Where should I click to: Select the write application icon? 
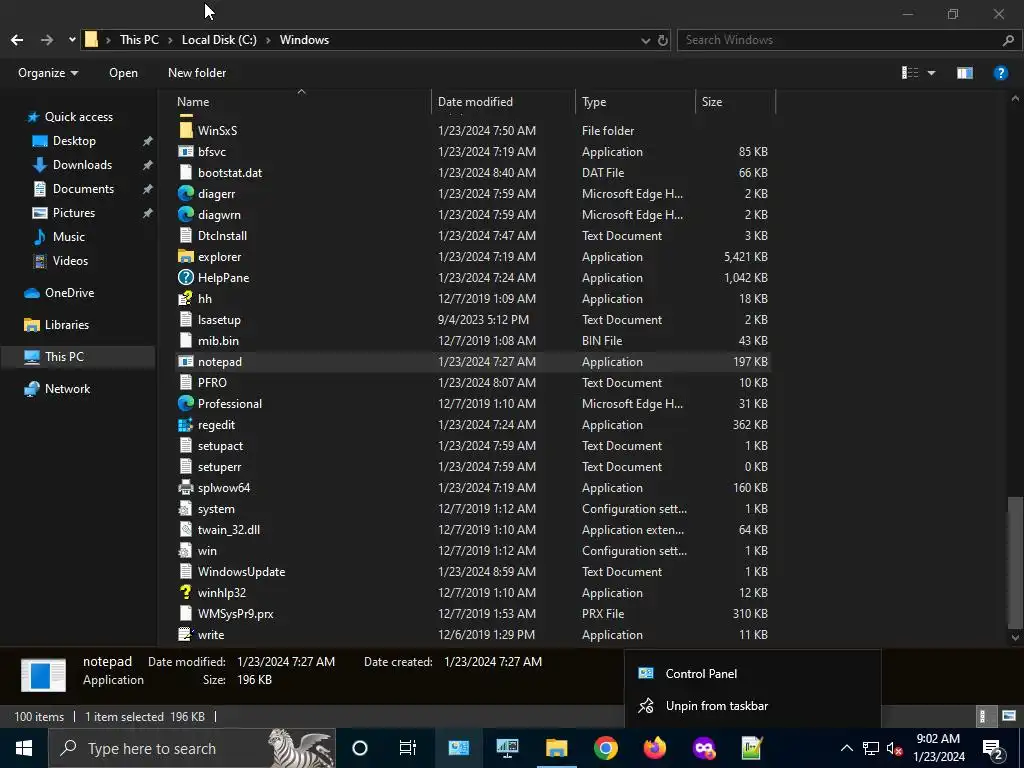tap(185, 634)
